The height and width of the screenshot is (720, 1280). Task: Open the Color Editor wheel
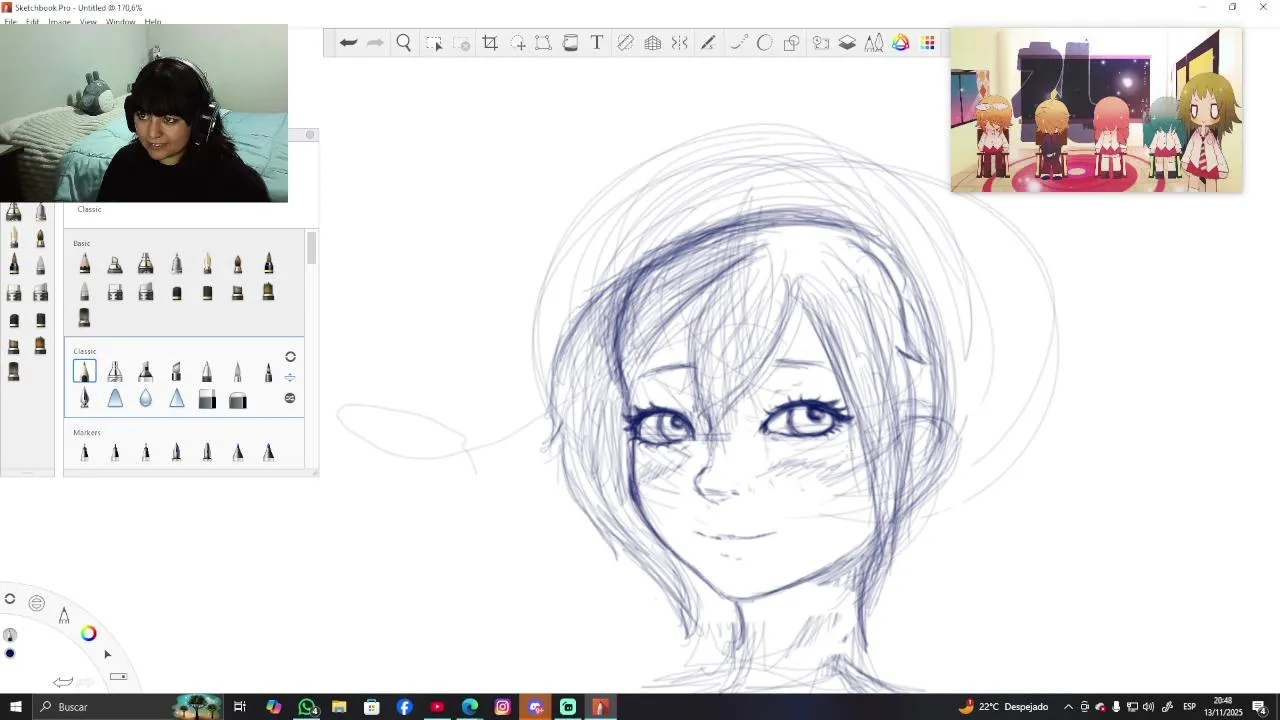(x=901, y=43)
